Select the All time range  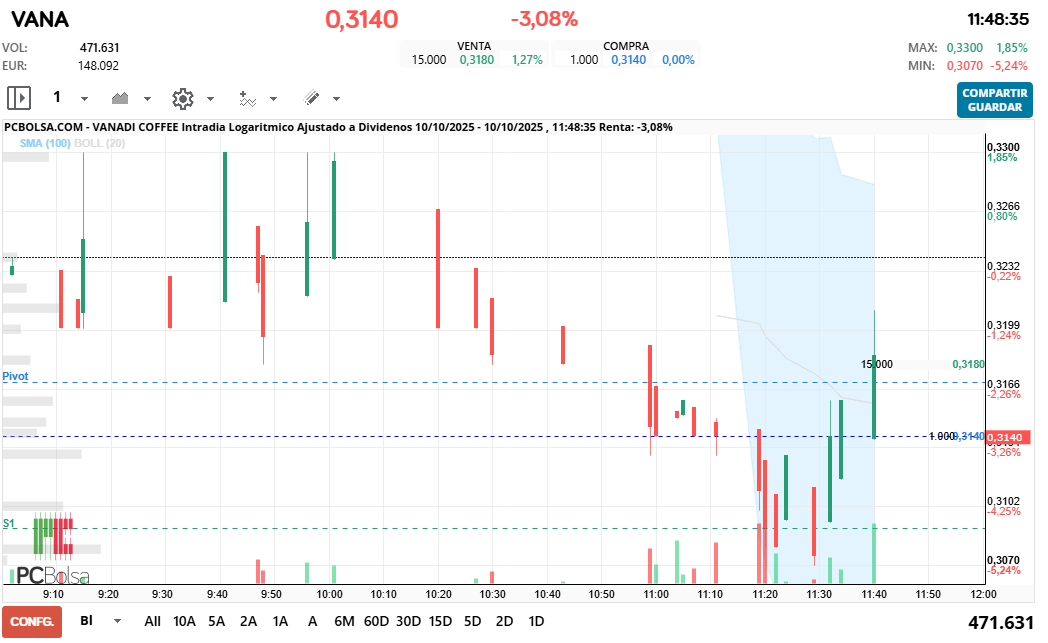[152, 621]
